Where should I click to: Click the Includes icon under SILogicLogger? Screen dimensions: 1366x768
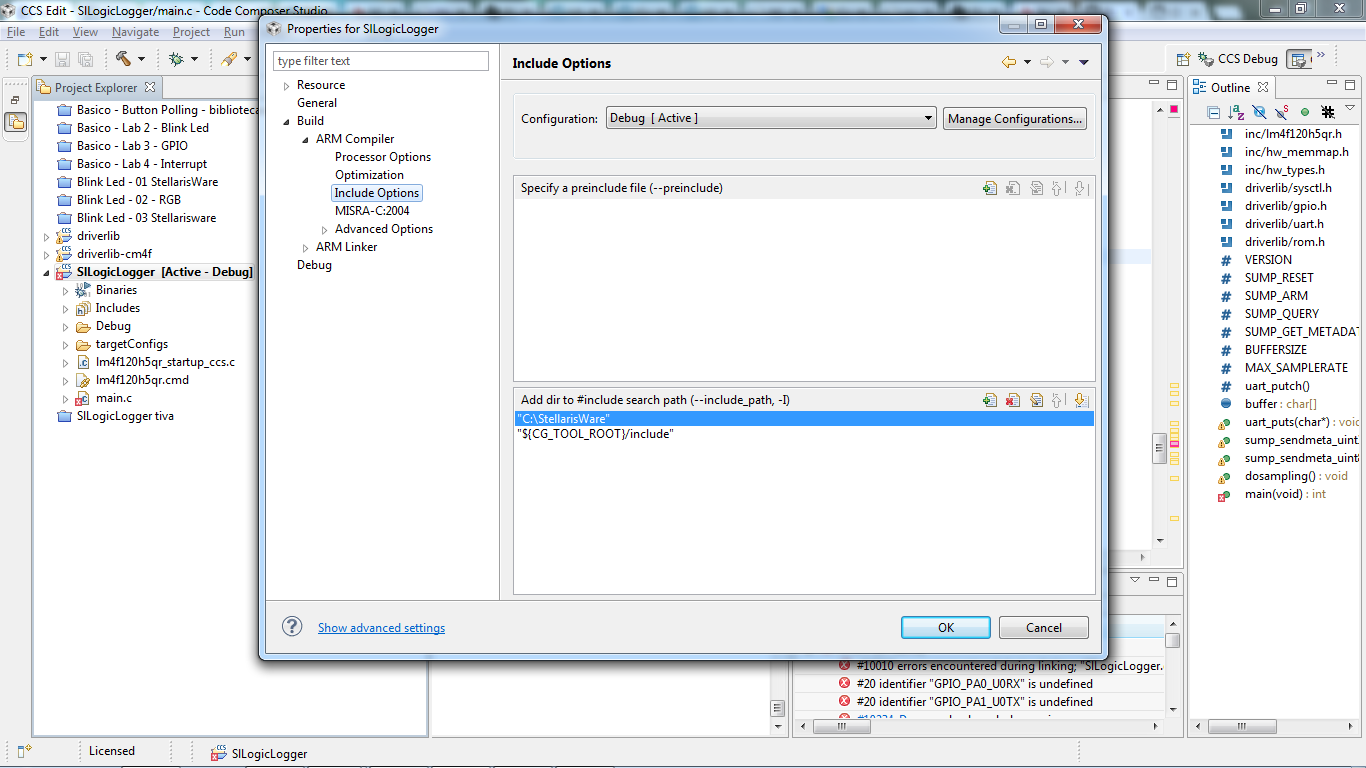(x=83, y=308)
